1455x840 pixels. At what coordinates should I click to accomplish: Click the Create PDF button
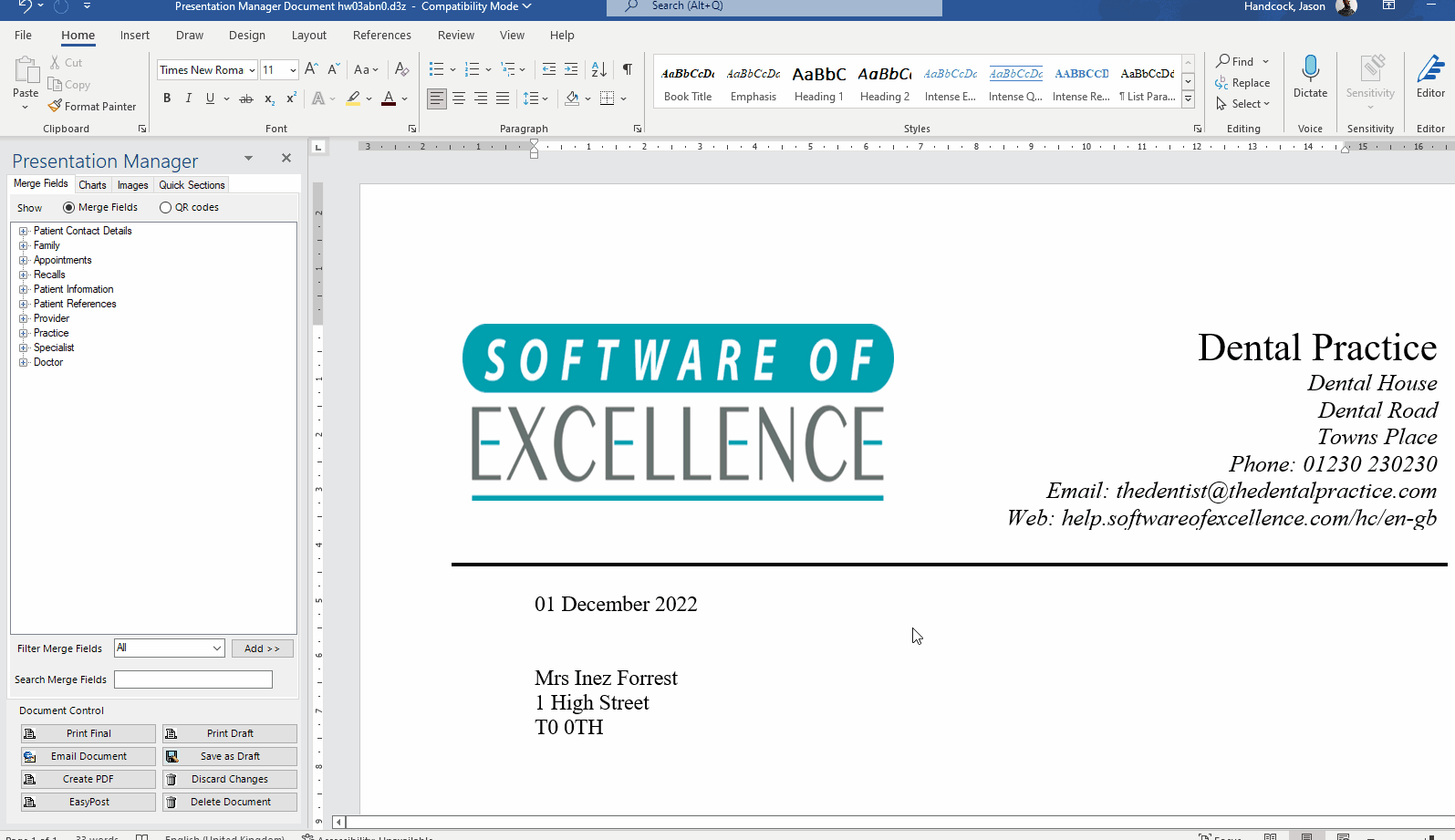click(x=88, y=780)
